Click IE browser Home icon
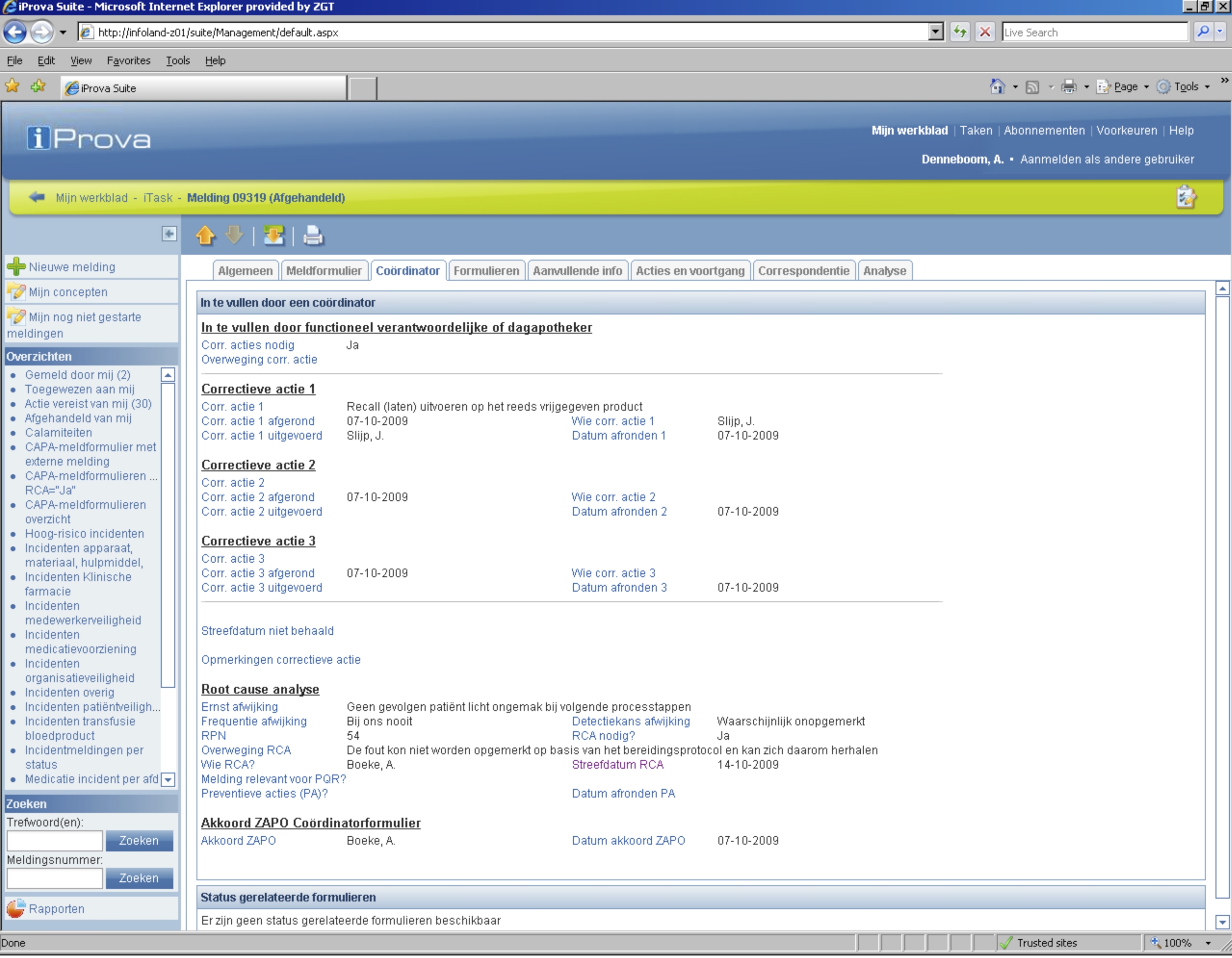Viewport: 1232px width, 958px height. click(997, 87)
